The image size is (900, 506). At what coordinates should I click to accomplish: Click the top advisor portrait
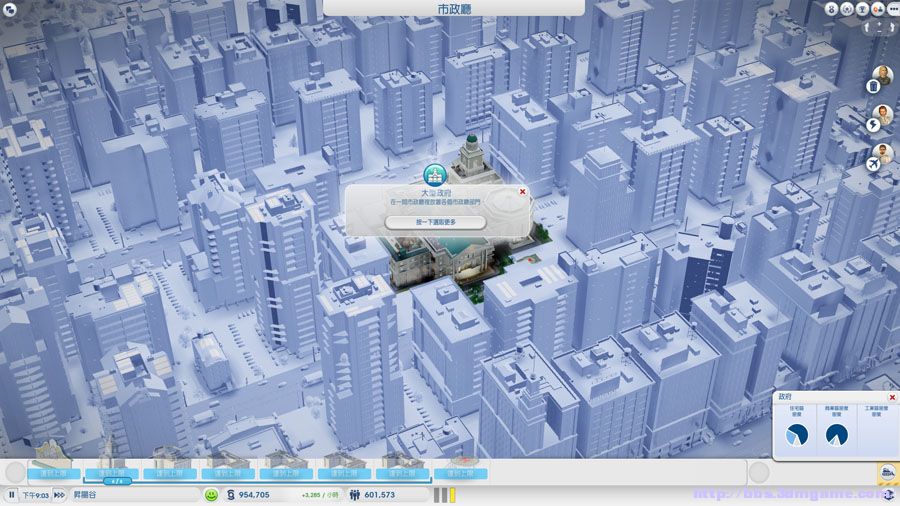883,75
